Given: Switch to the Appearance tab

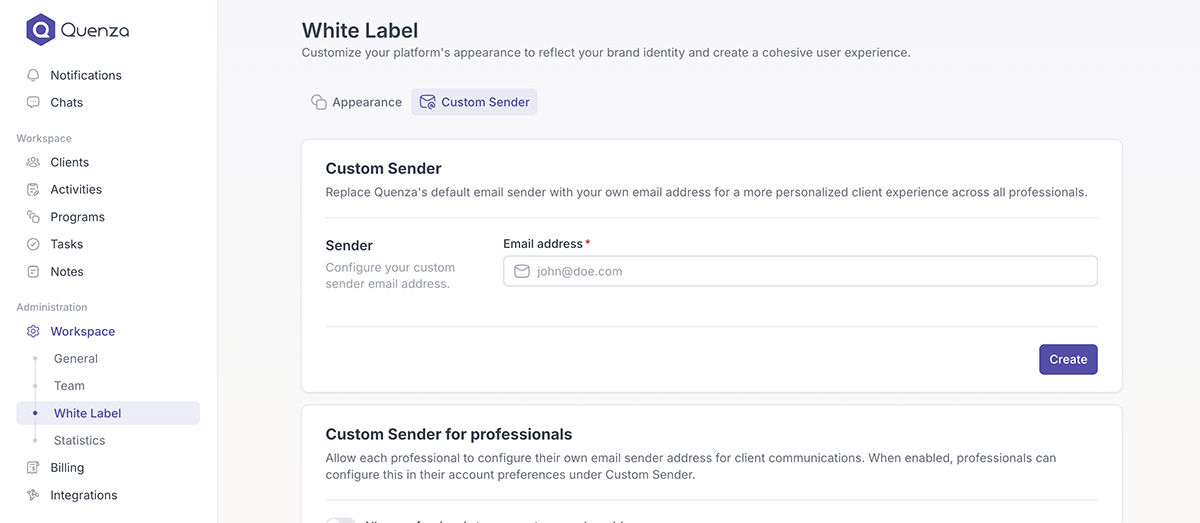Looking at the screenshot, I should tap(356, 102).
